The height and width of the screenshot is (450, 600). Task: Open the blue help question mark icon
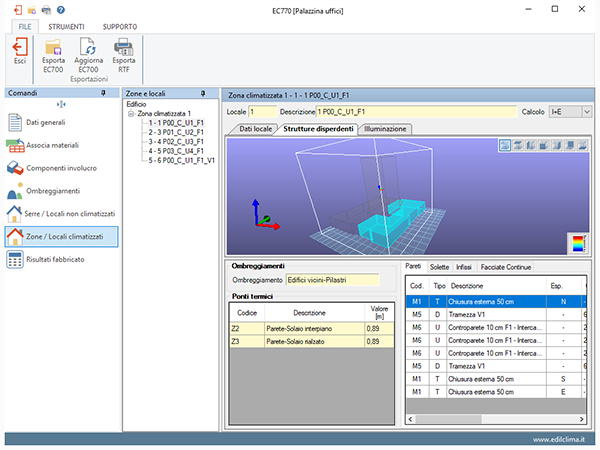[x=60, y=10]
